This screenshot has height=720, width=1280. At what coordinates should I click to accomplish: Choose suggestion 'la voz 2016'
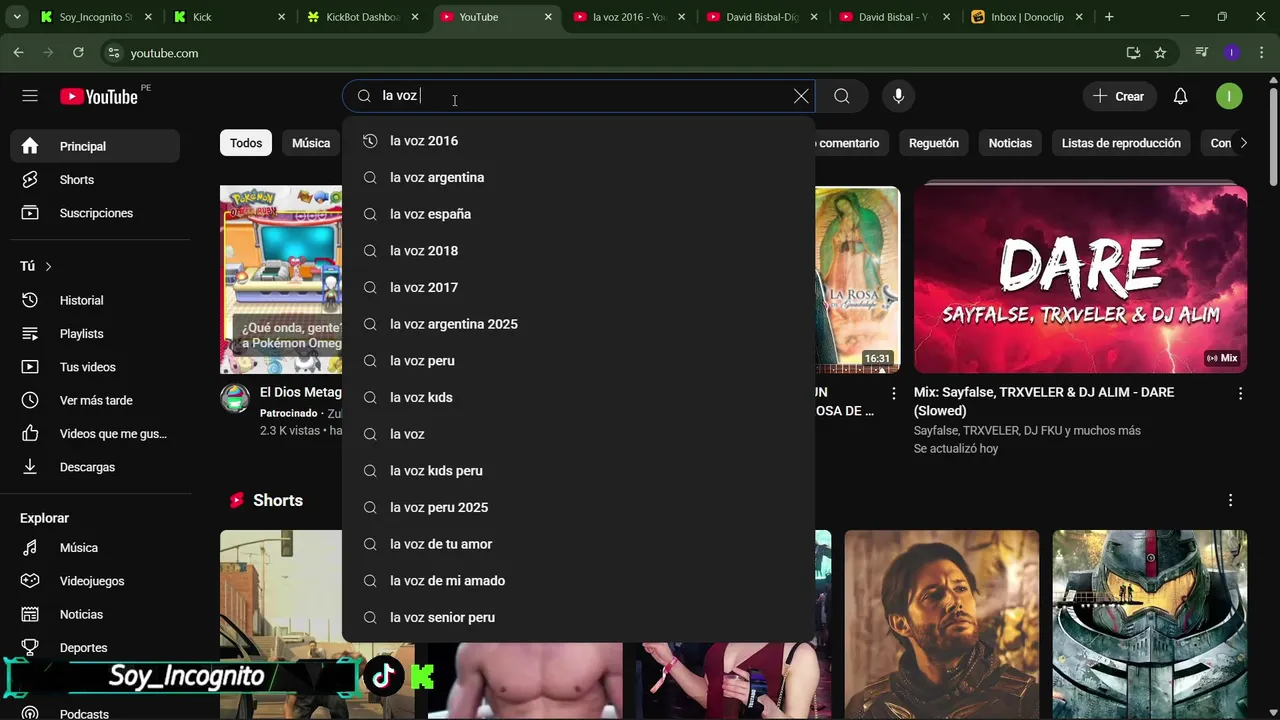(x=578, y=141)
